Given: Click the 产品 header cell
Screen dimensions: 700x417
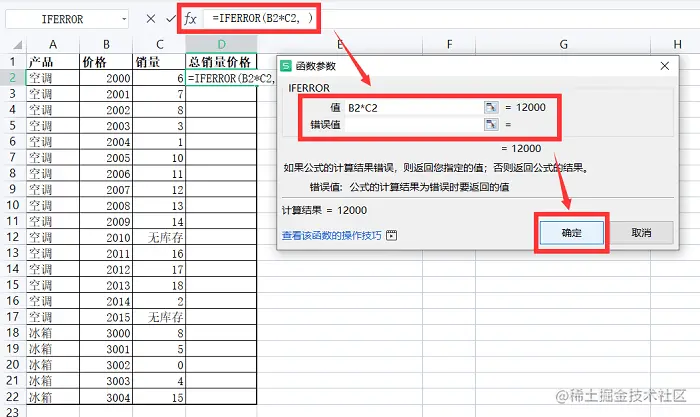Looking at the screenshot, I should (x=53, y=62).
